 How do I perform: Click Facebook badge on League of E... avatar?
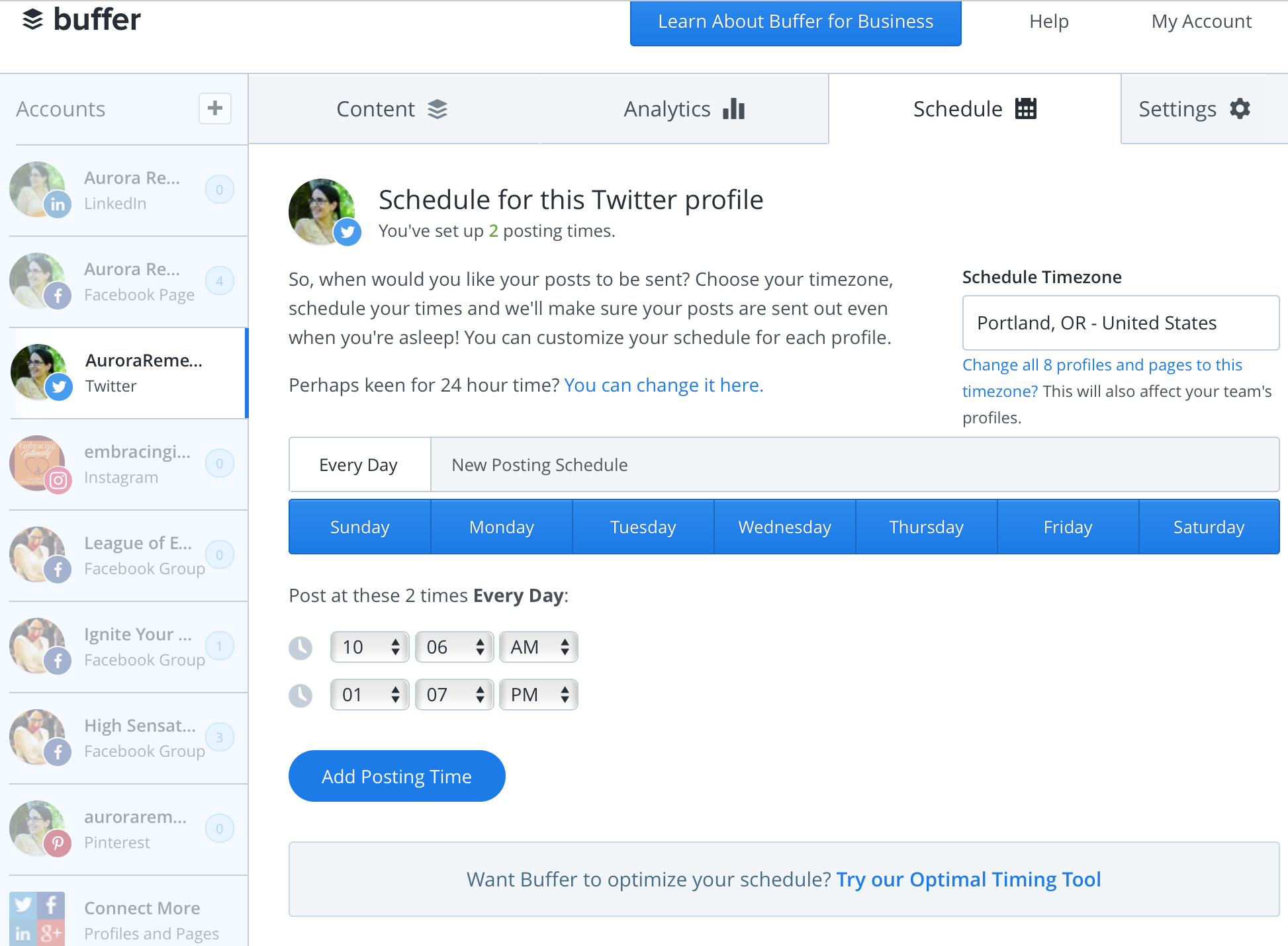(58, 570)
